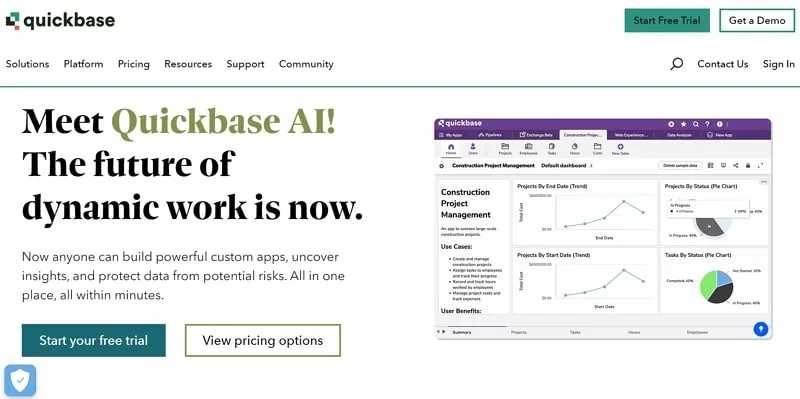The width and height of the screenshot is (800, 399).
Task: Select the Projects bottom tab
Action: click(x=519, y=332)
